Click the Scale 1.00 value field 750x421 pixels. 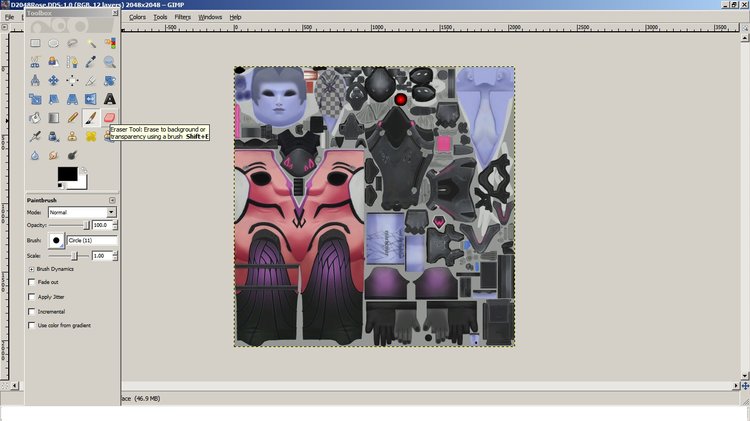[102, 256]
